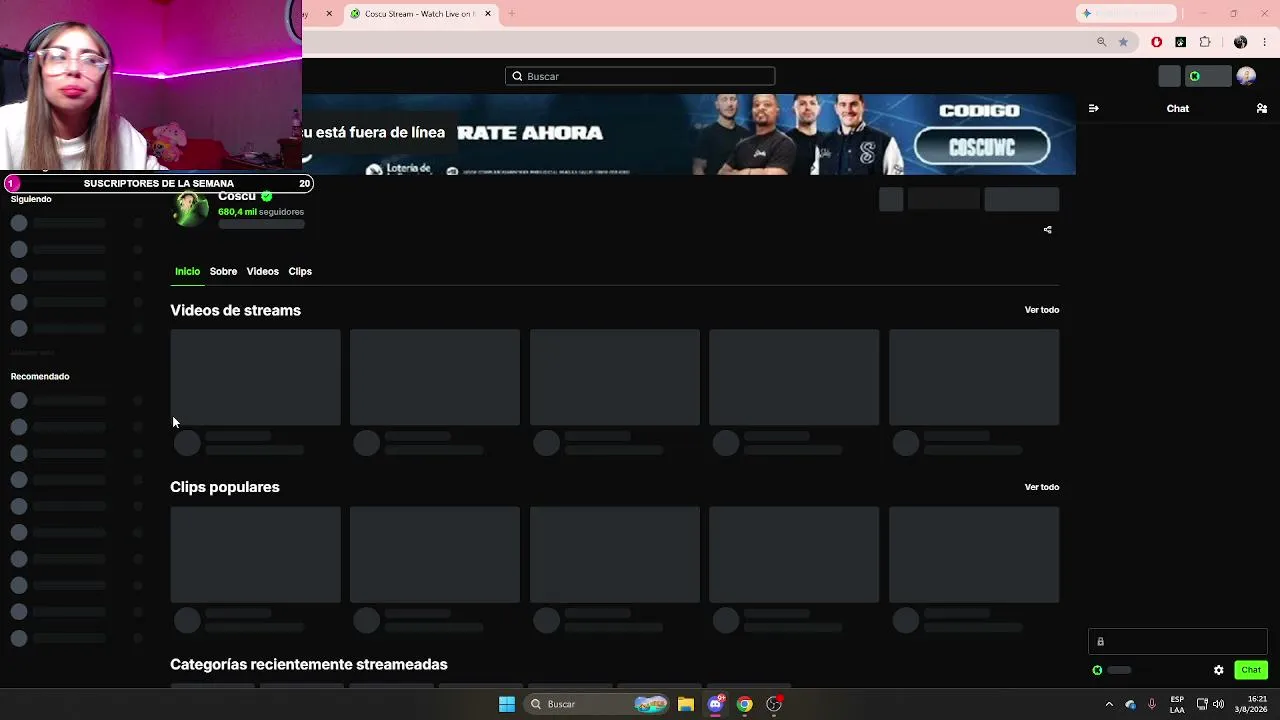
Task: Switch to the Sobre tab
Action: point(223,272)
